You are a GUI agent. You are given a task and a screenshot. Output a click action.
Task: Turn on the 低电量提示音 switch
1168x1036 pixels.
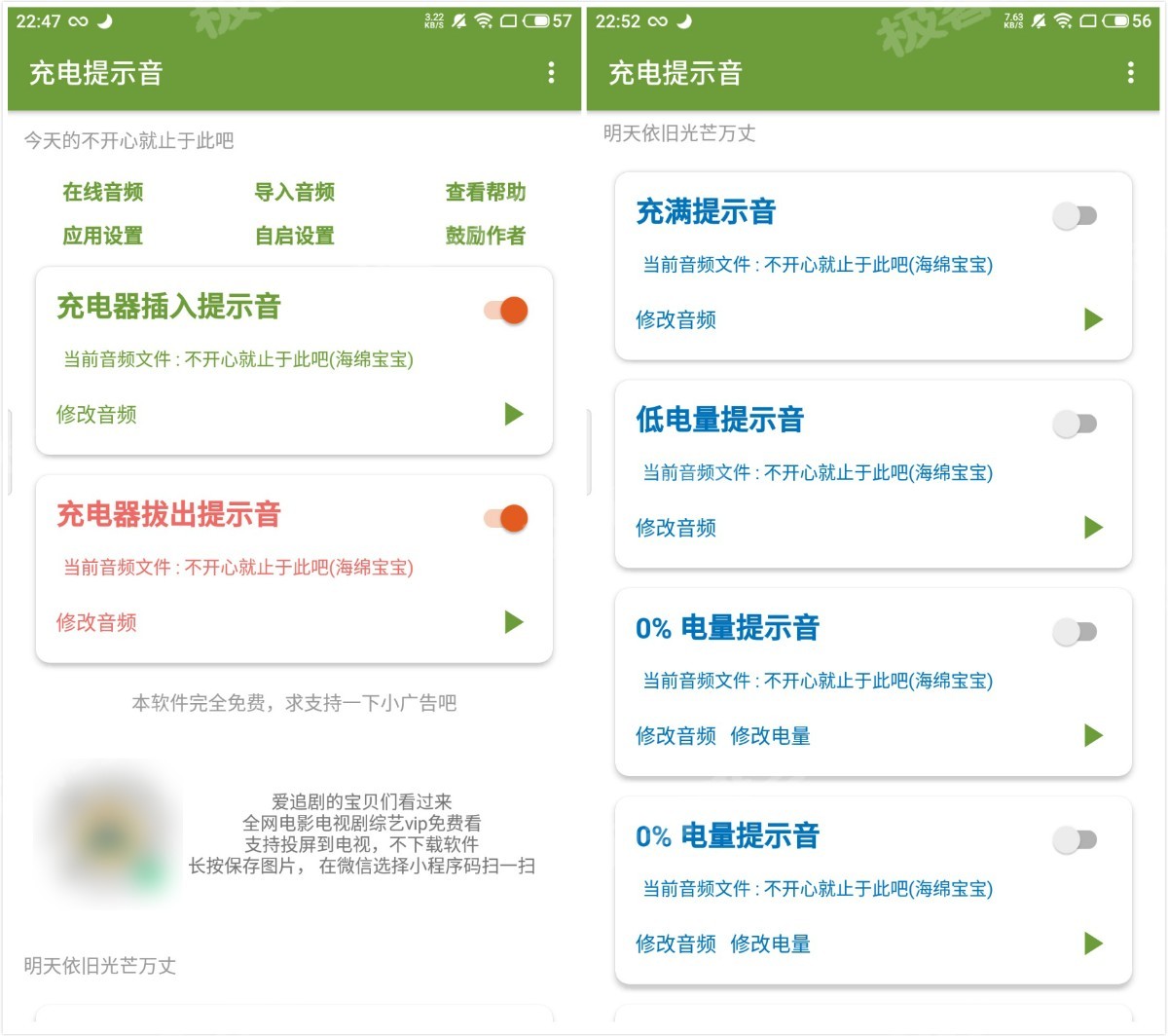tap(1076, 424)
